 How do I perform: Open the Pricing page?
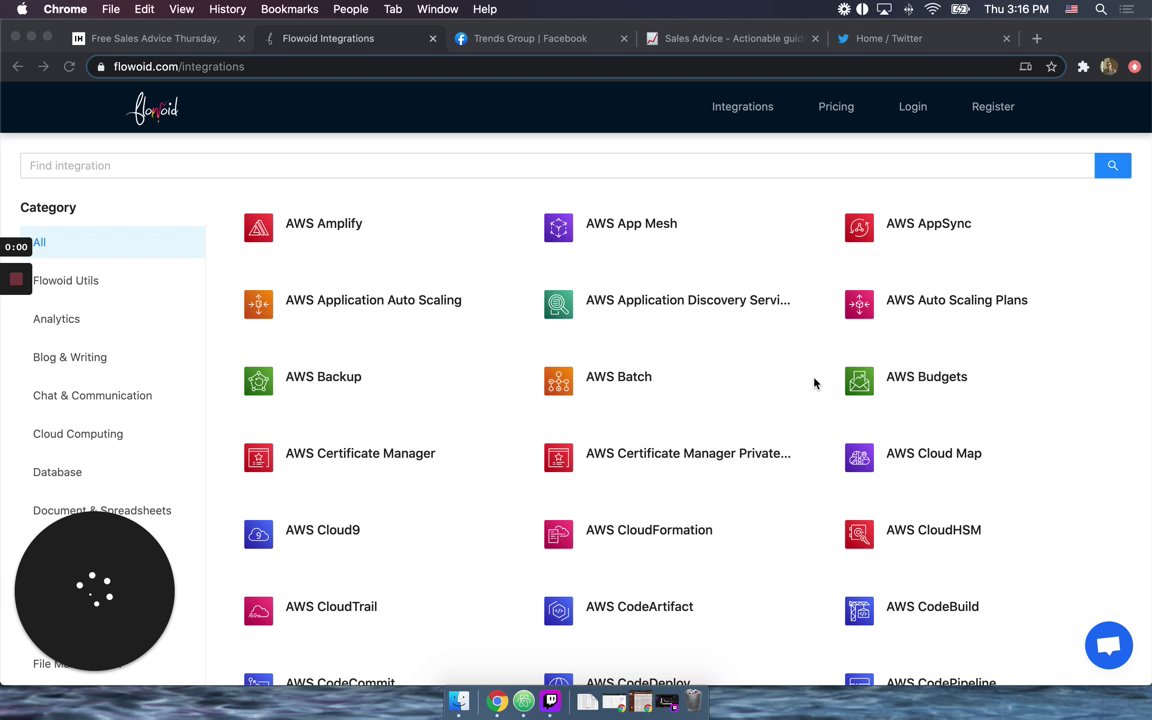pyautogui.click(x=836, y=107)
